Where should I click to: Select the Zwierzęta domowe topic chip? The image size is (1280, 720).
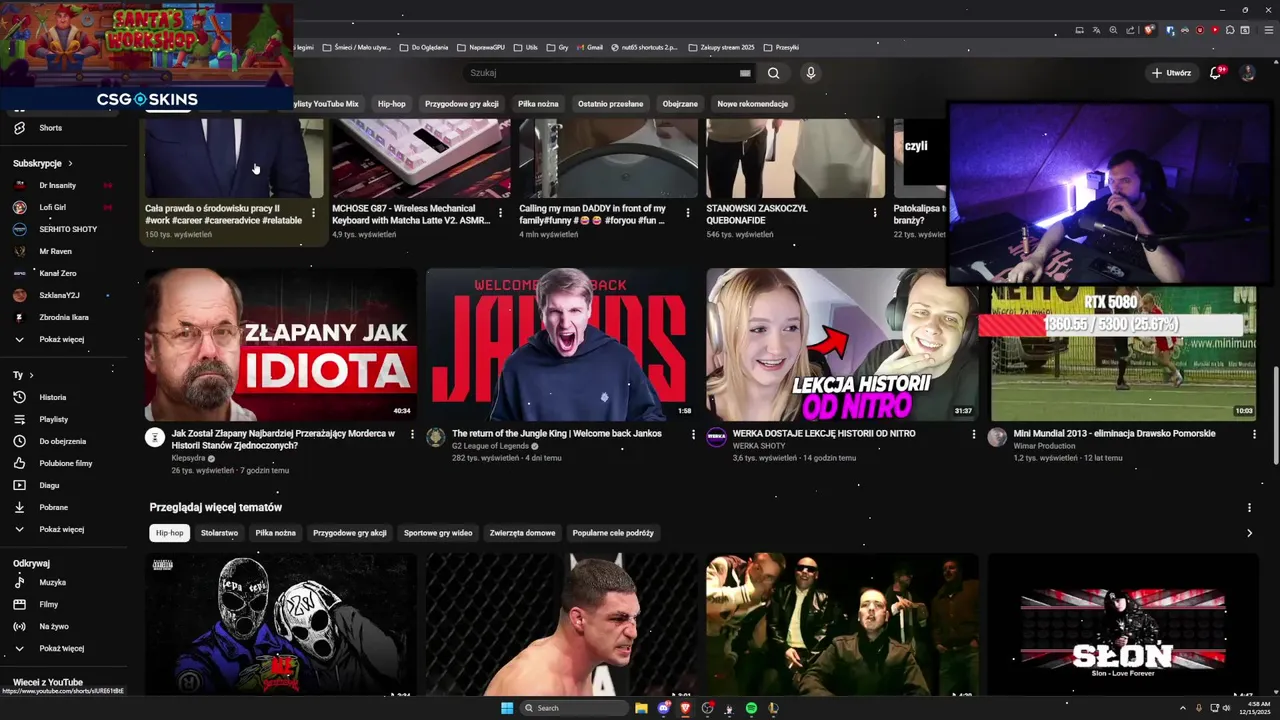[523, 533]
